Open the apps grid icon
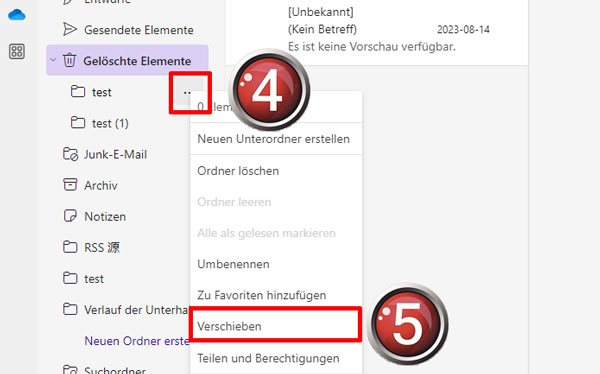 click(x=17, y=51)
